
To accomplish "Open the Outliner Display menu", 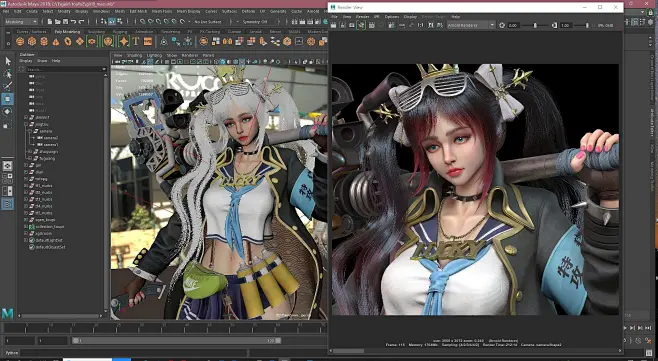I will pyautogui.click(x=26, y=61).
